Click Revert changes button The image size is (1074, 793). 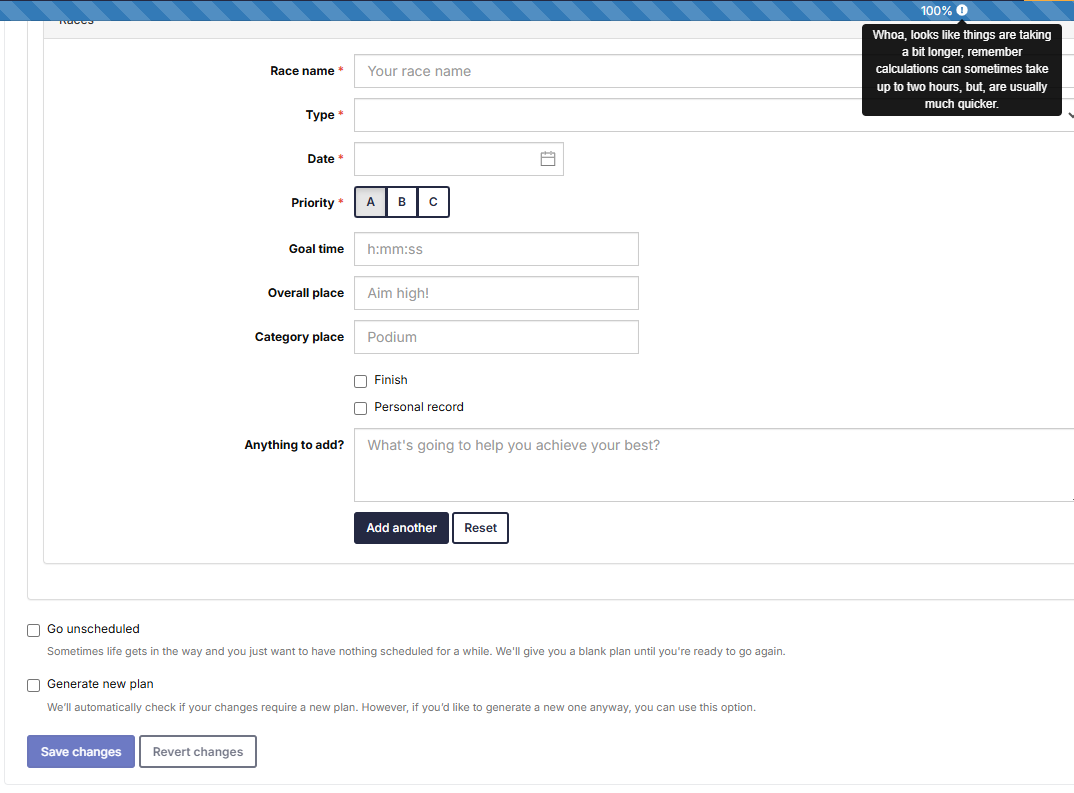pos(198,752)
